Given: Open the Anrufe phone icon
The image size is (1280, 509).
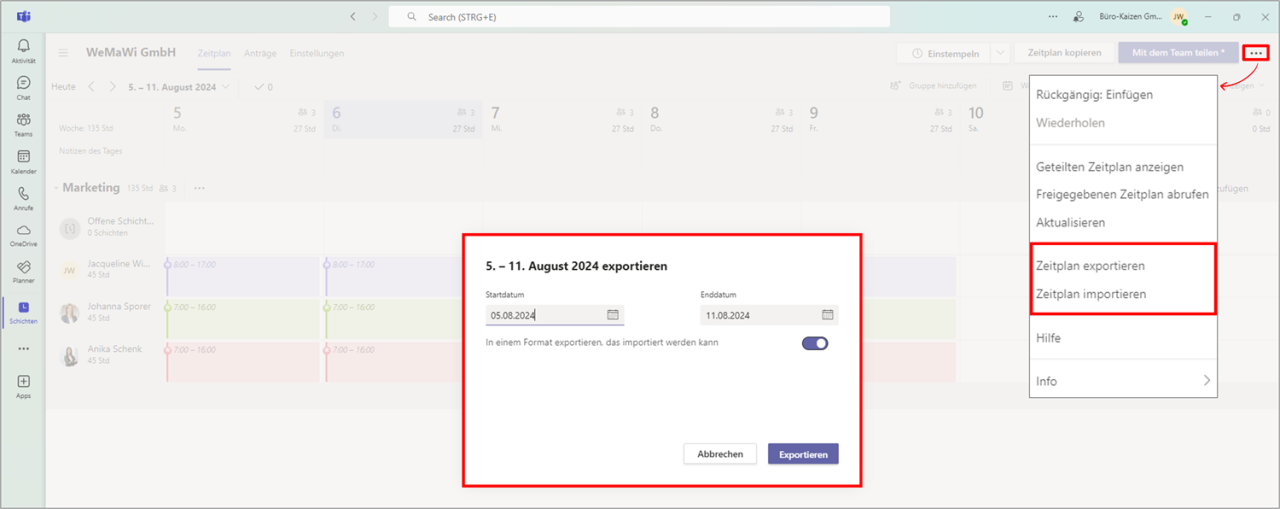Looking at the screenshot, I should pos(23,197).
